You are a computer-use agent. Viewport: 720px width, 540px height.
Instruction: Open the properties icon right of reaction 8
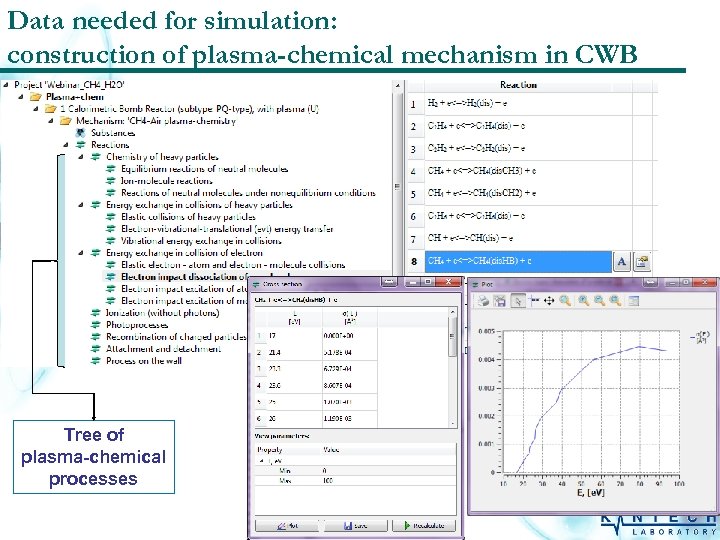[x=642, y=262]
